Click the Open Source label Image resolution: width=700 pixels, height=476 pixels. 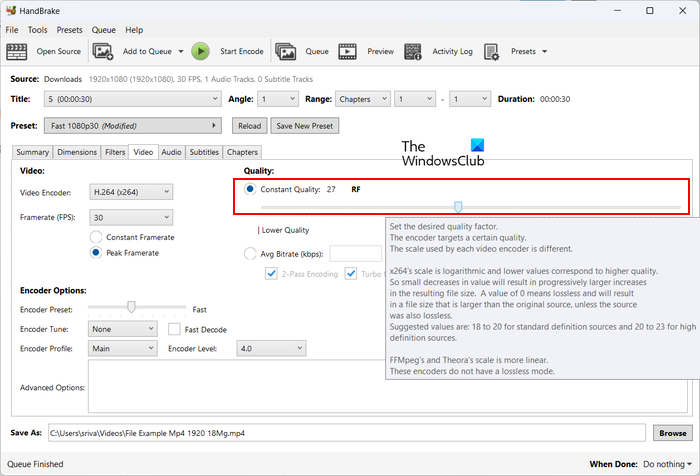point(59,51)
